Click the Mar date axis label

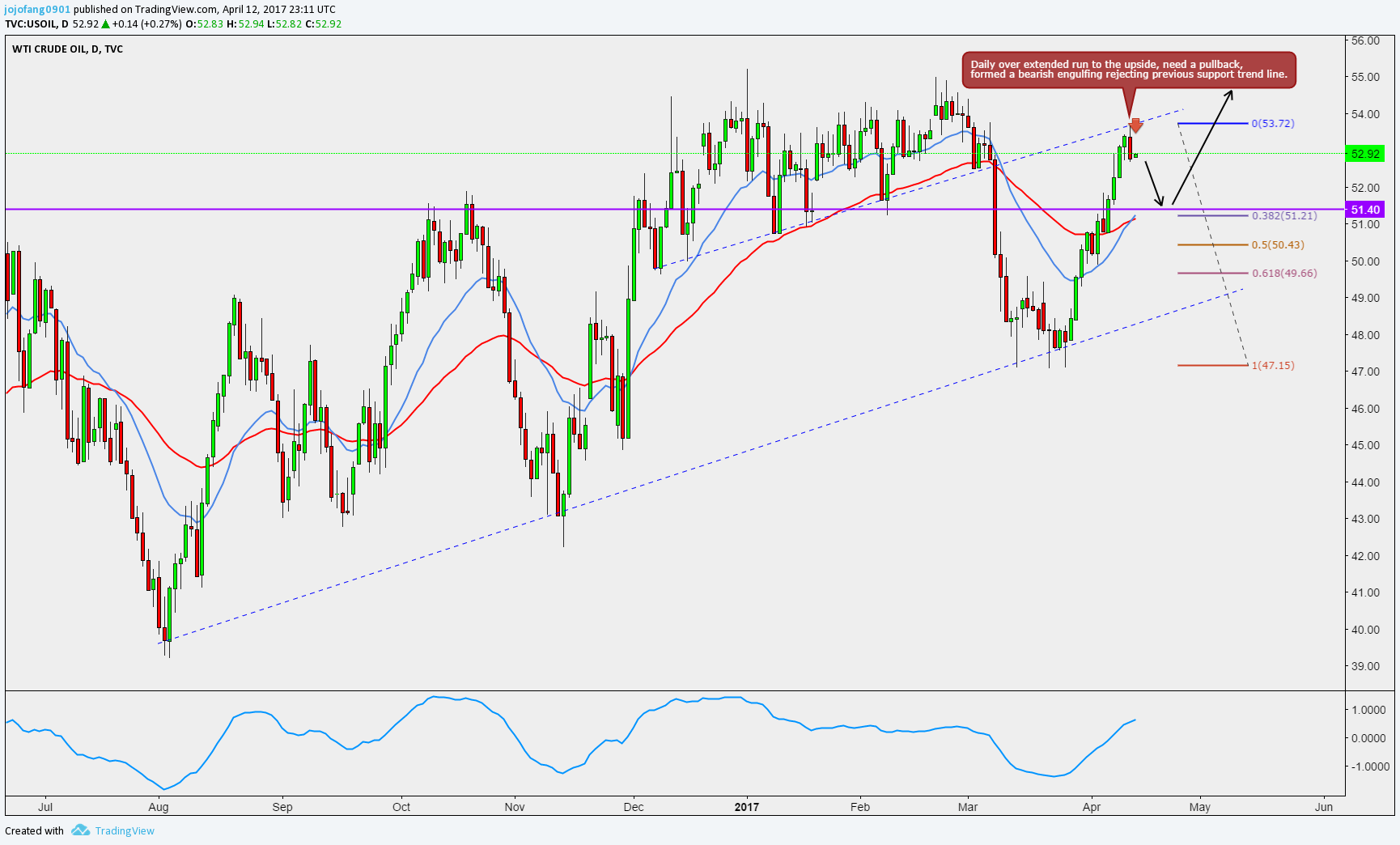968,807
